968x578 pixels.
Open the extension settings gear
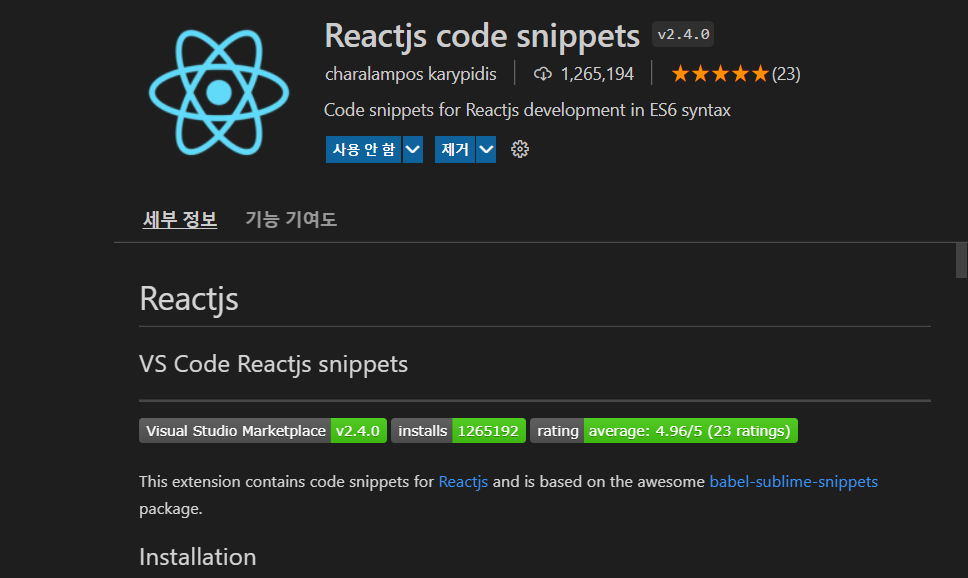520,149
